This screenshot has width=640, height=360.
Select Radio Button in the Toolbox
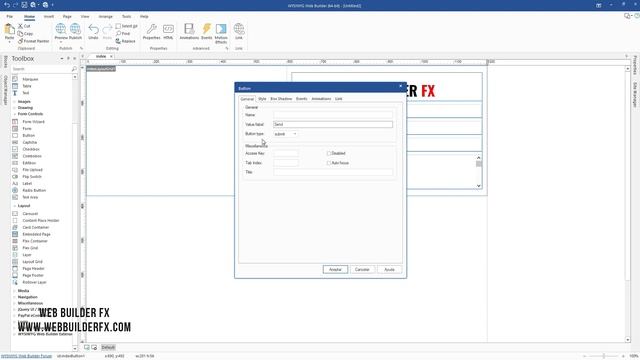pyautogui.click(x=34, y=191)
